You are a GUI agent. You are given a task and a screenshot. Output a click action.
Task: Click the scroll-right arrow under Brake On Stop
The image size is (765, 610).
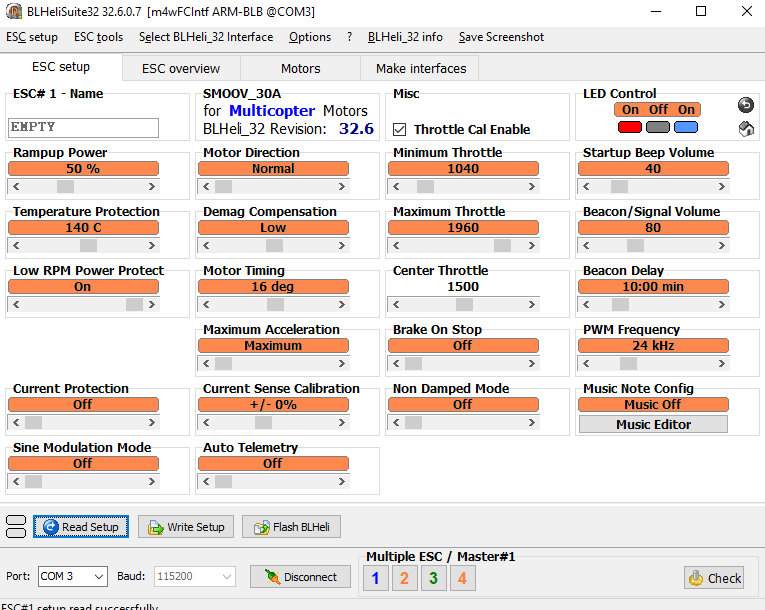point(532,364)
